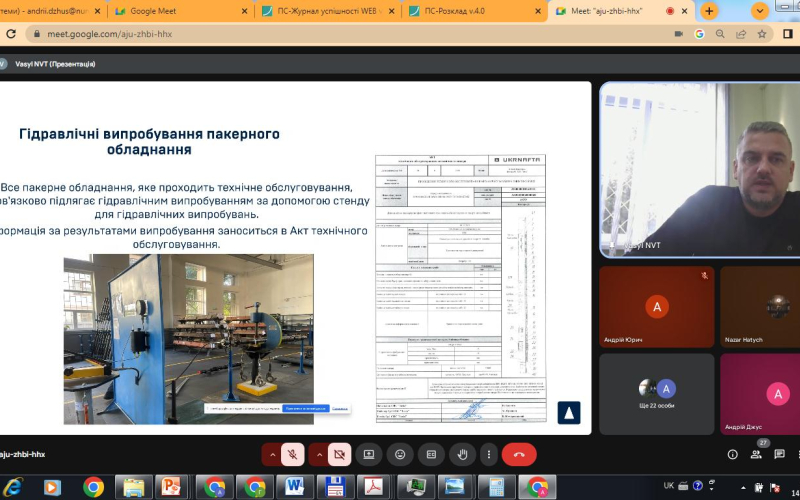Raise hand in the meeting
Screen dimensions: 800x500
click(x=463, y=454)
